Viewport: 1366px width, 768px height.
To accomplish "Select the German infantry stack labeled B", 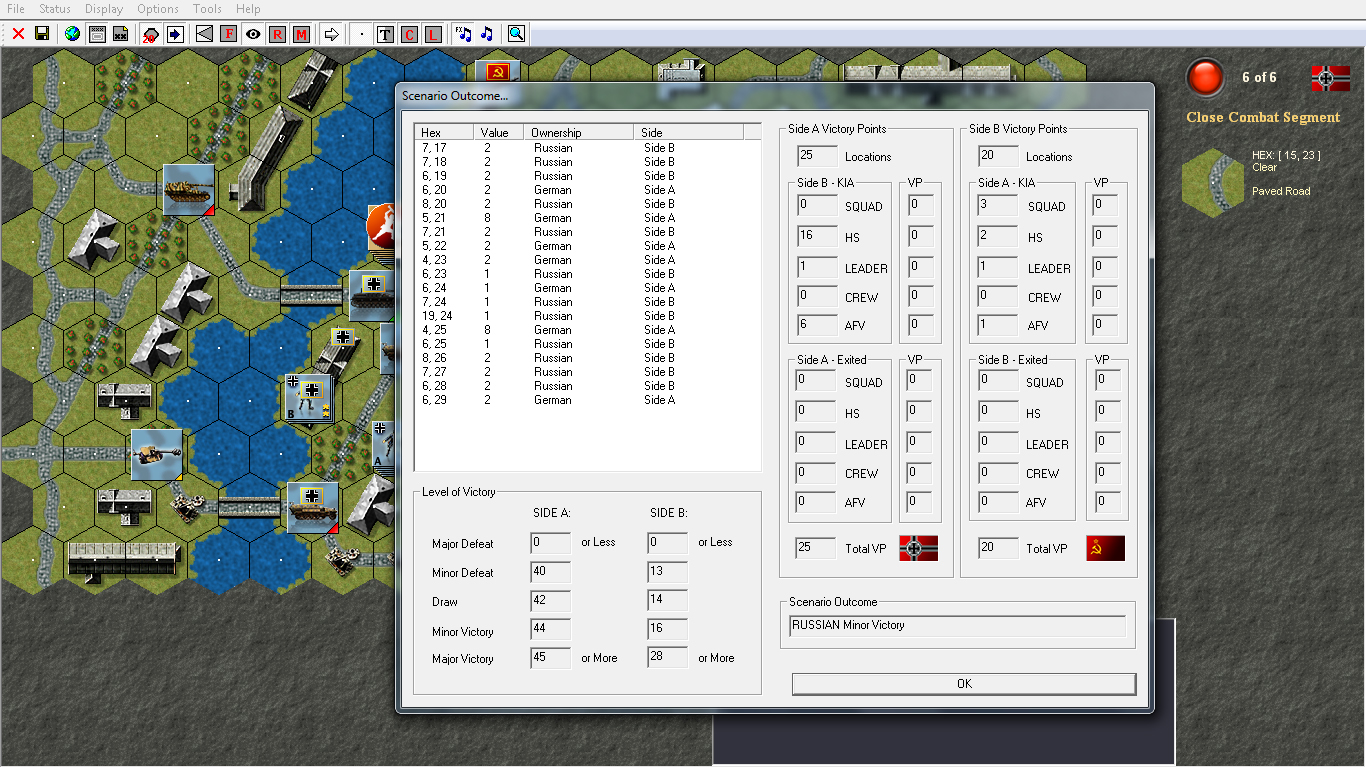I will click(308, 398).
